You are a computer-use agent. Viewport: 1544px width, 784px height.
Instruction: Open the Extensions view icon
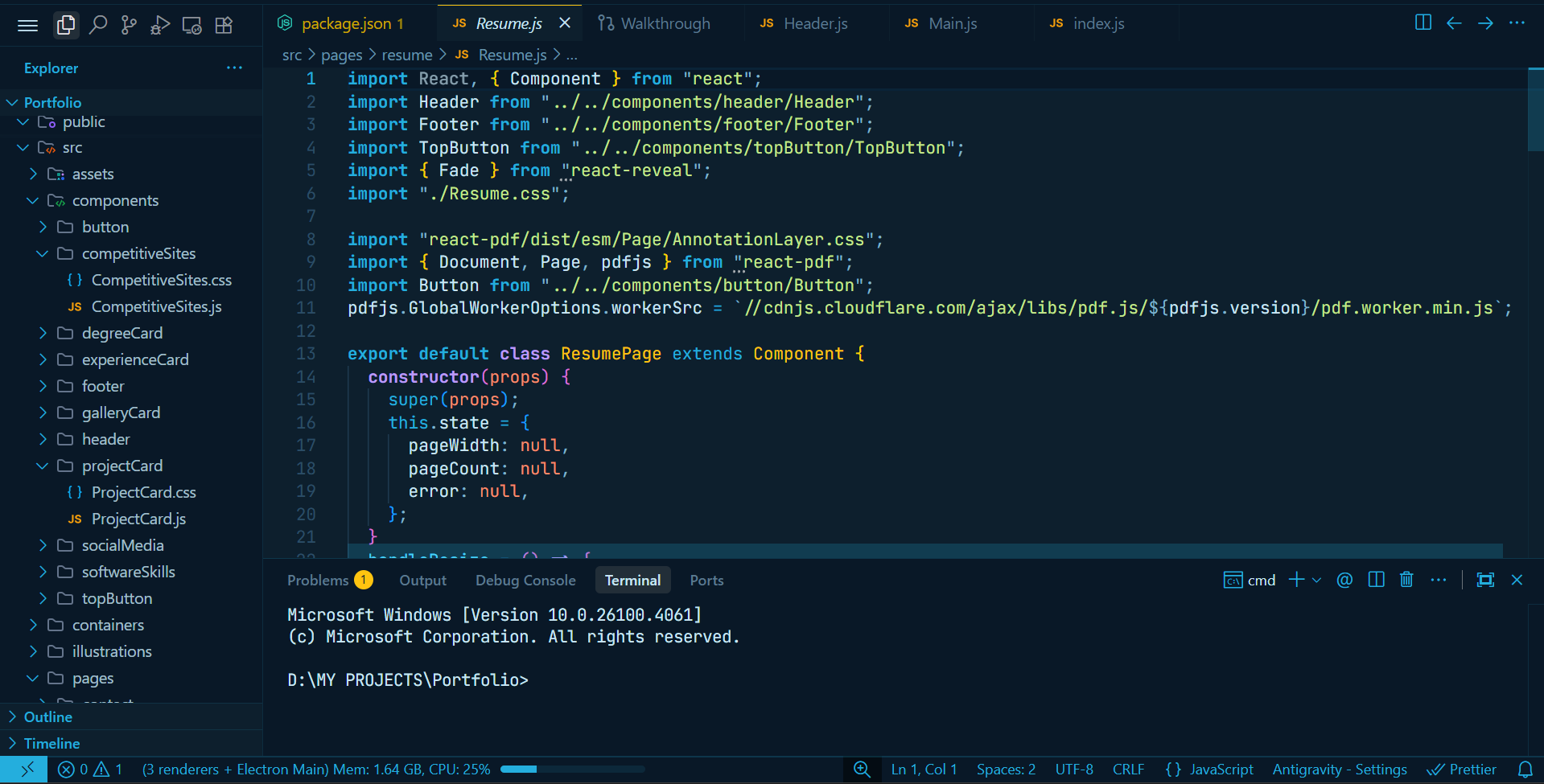(224, 26)
